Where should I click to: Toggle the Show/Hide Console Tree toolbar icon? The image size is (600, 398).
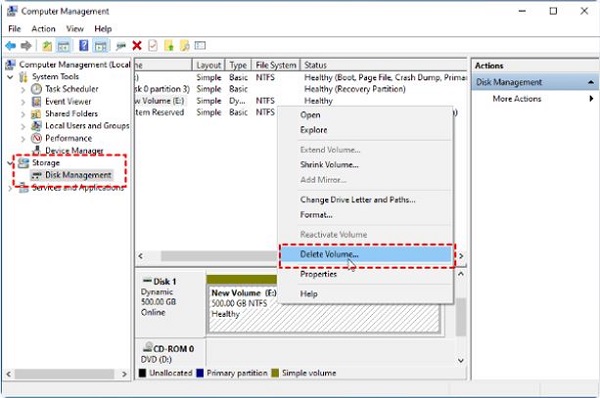64,46
